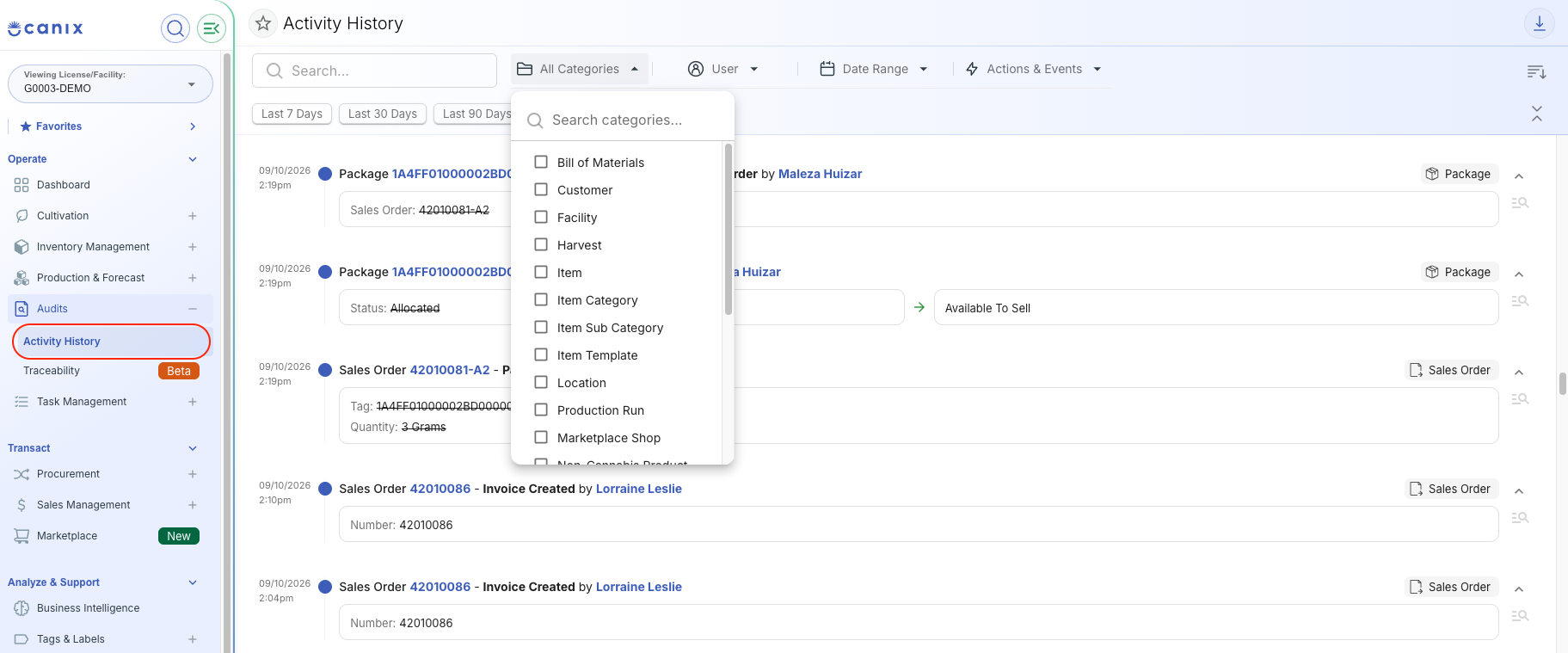Image resolution: width=1568 pixels, height=653 pixels.
Task: Click the activity Search field
Action: coord(374,71)
